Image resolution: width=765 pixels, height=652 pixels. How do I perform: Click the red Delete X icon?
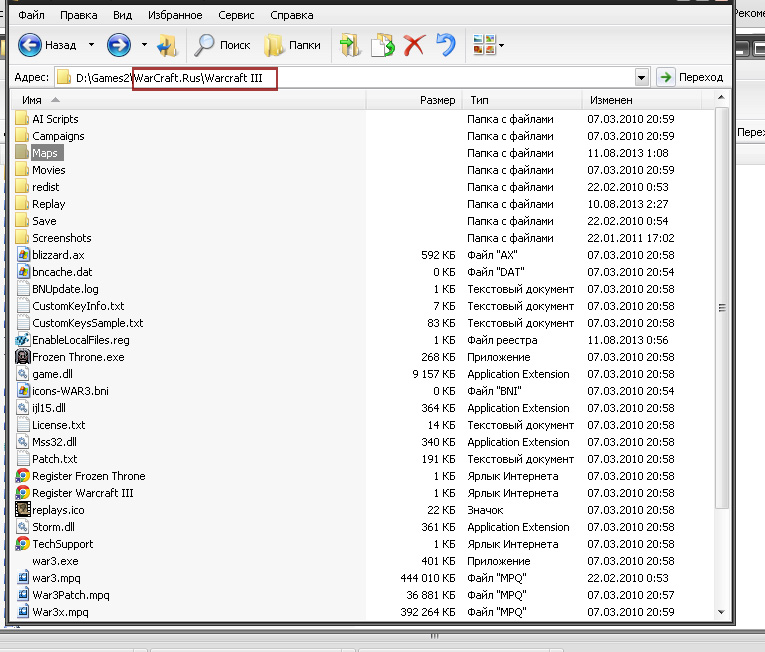point(415,45)
